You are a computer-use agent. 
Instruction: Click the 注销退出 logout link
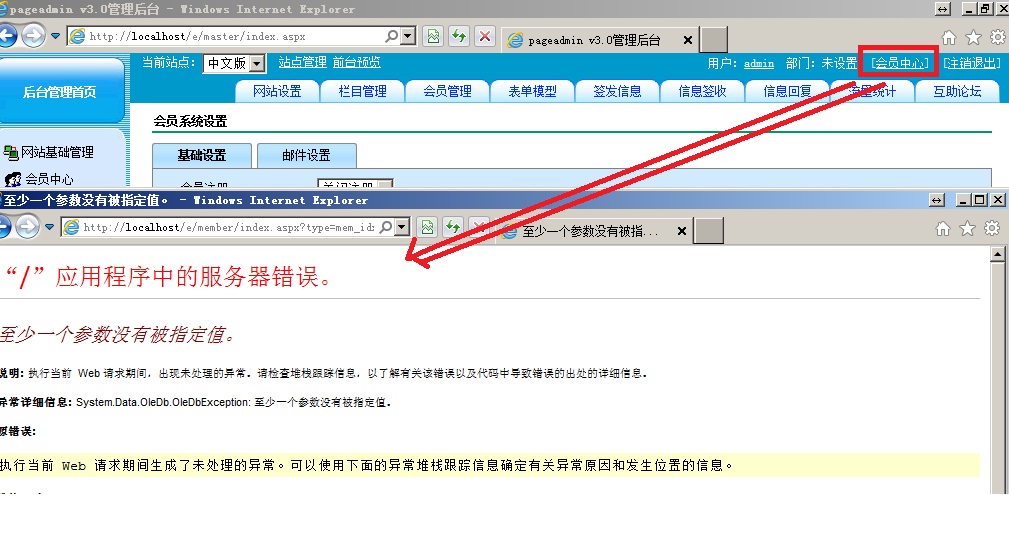pyautogui.click(x=972, y=63)
